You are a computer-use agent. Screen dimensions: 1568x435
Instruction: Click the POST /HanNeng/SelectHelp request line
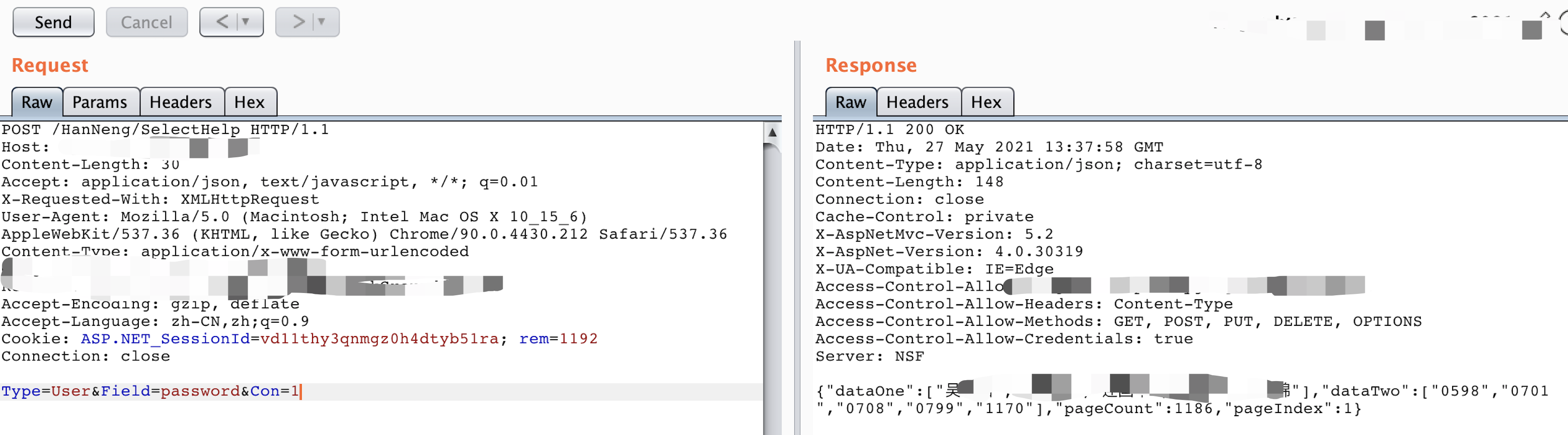click(165, 130)
